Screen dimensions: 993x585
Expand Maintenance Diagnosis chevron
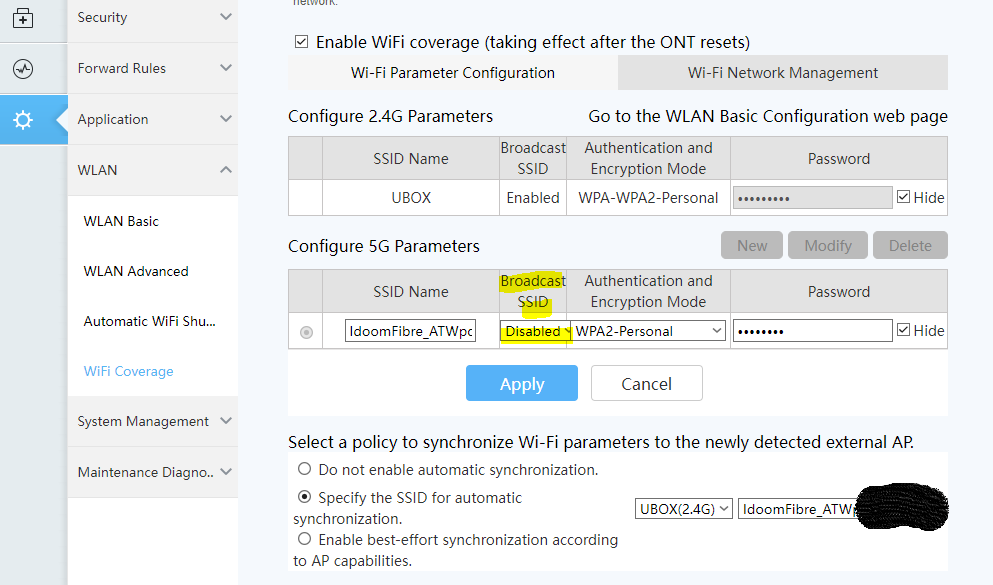(x=225, y=472)
